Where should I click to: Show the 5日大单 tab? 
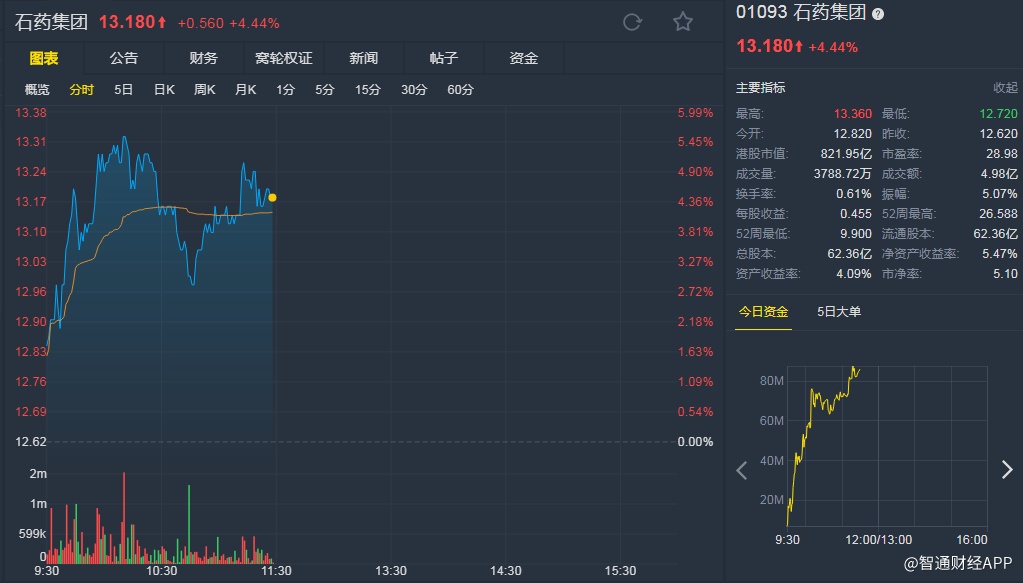coord(838,312)
